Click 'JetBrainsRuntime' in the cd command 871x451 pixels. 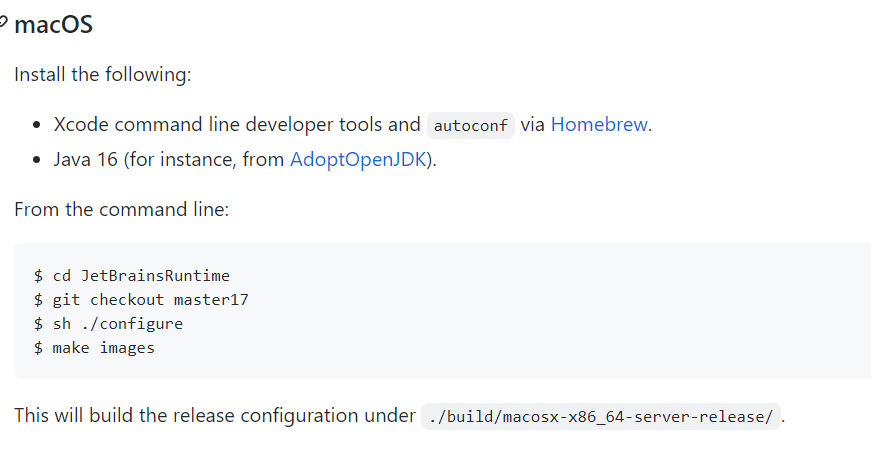point(155,275)
